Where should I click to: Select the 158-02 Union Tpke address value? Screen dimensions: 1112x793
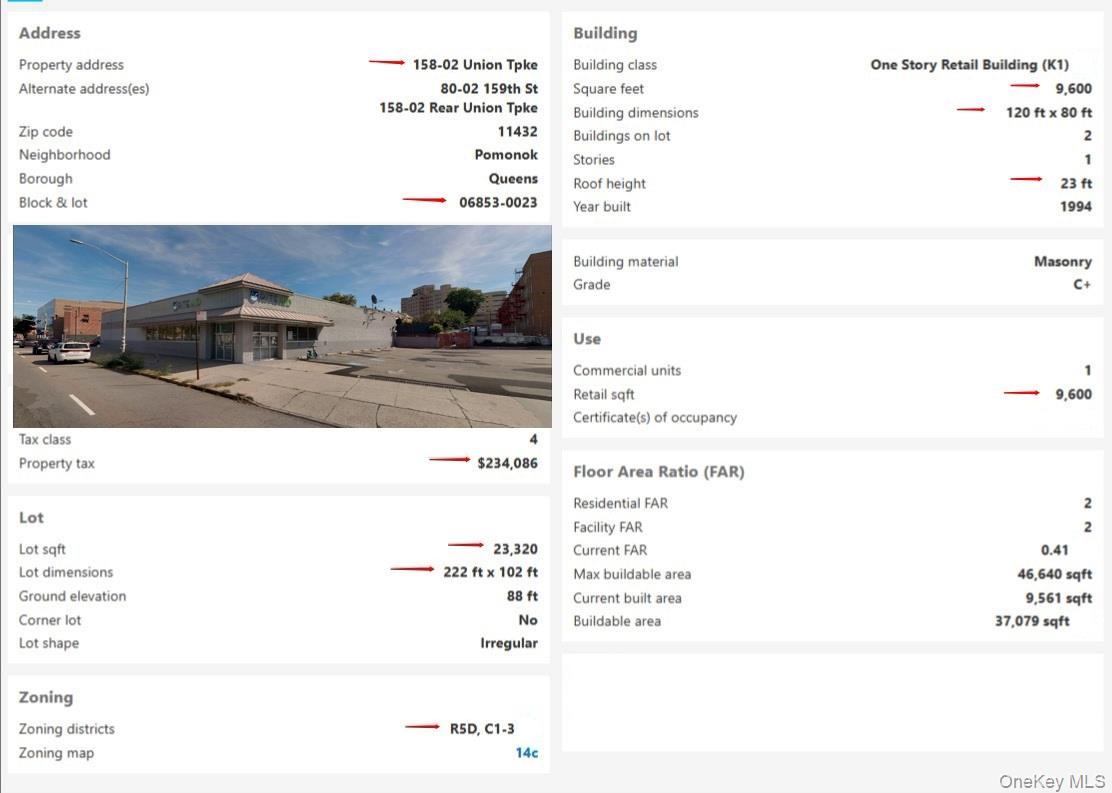pyautogui.click(x=475, y=65)
